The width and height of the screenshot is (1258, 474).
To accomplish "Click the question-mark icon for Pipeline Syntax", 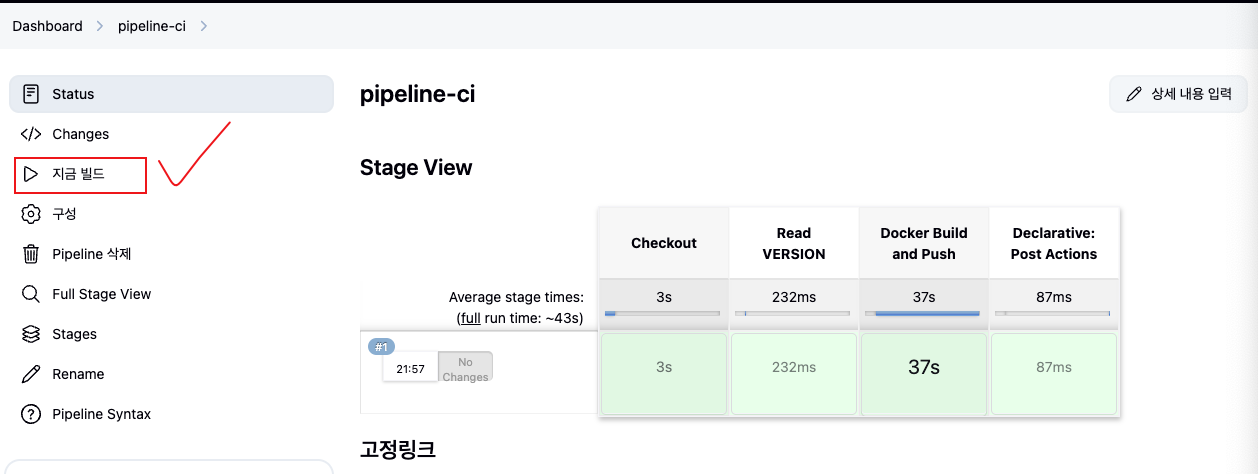I will [31, 414].
